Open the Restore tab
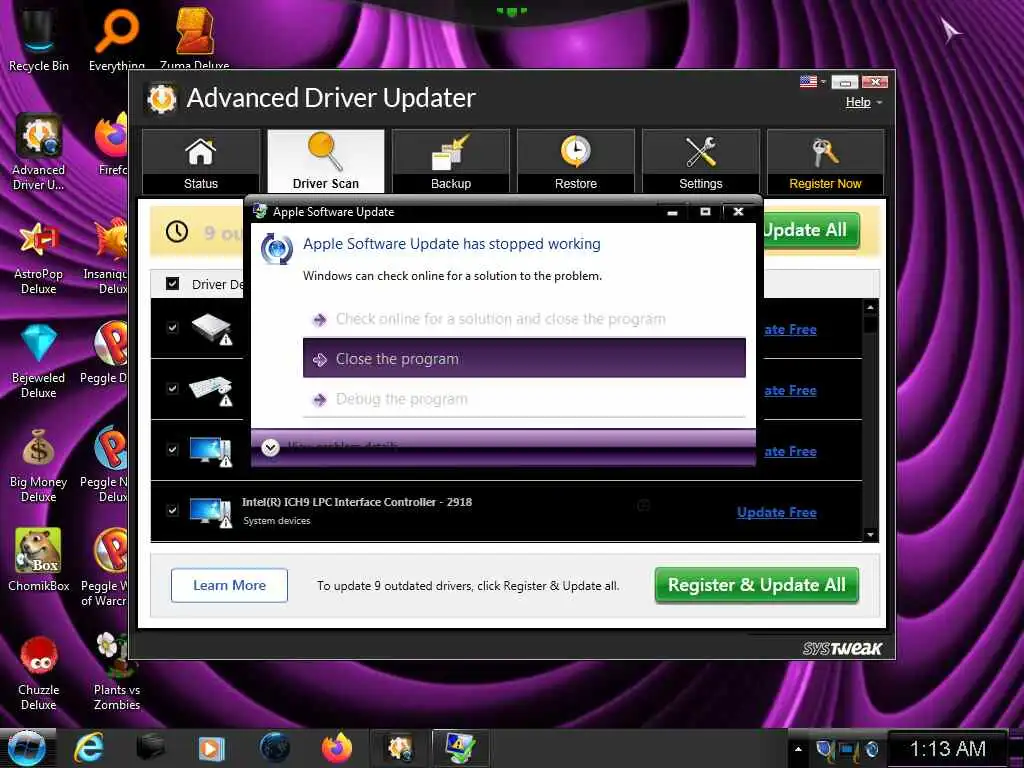Viewport: 1024px width, 768px height. 575,161
